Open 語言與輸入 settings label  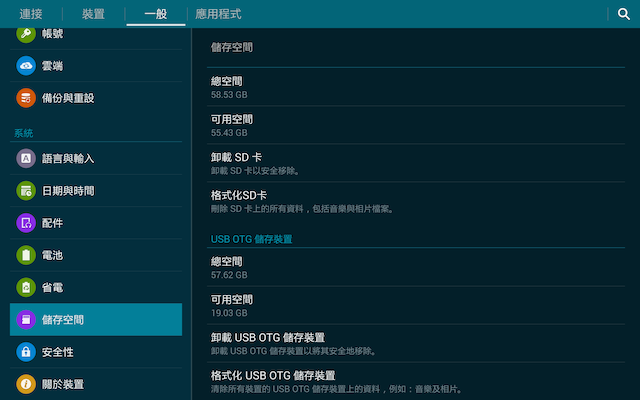pyautogui.click(x=68, y=158)
